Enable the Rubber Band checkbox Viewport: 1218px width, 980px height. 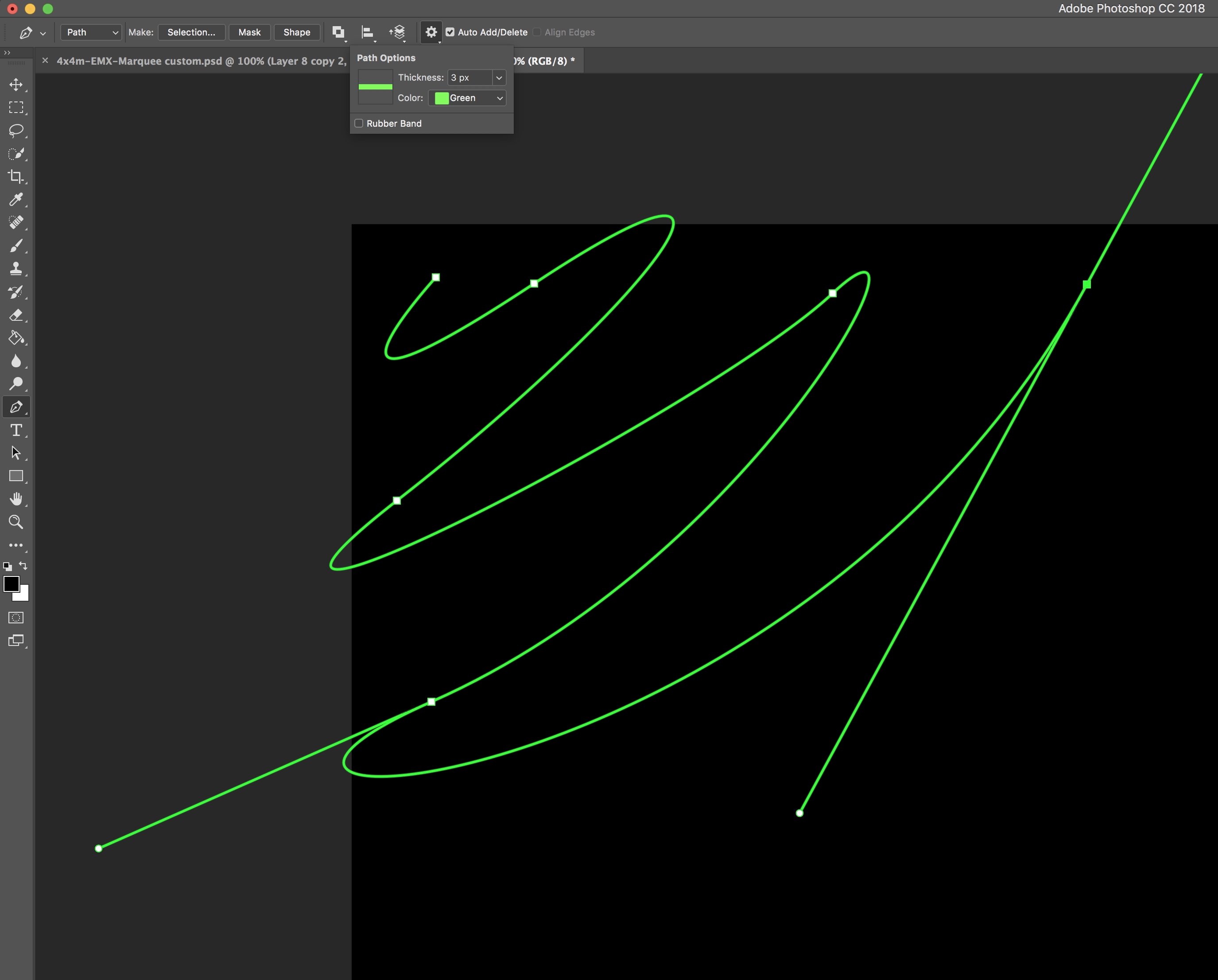[x=359, y=123]
